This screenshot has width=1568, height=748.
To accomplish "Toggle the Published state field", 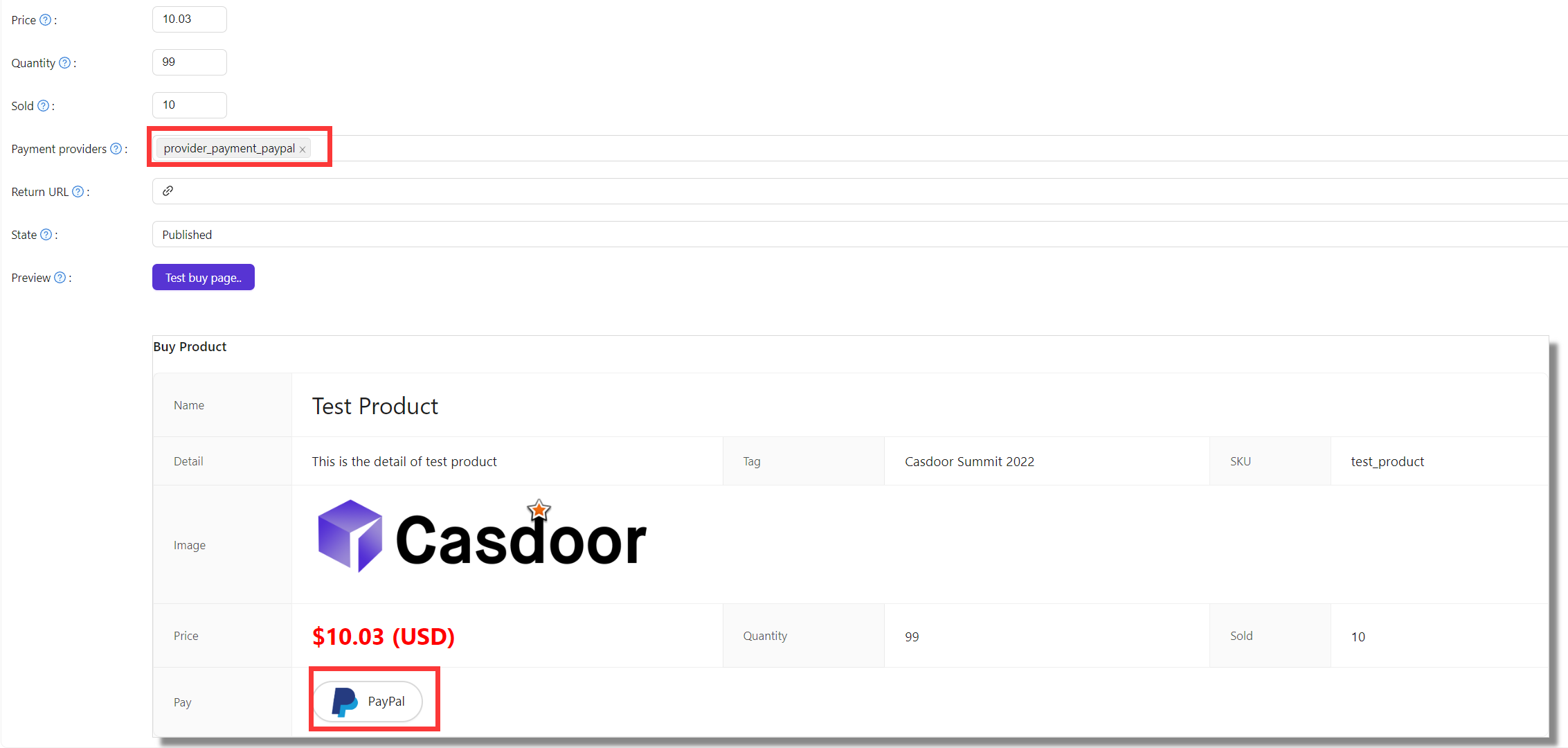I will [187, 234].
